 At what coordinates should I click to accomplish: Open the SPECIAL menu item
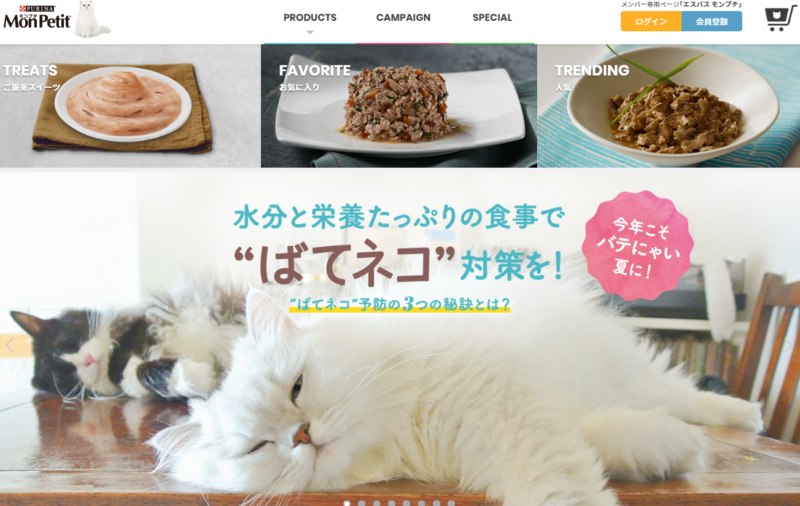(x=492, y=17)
